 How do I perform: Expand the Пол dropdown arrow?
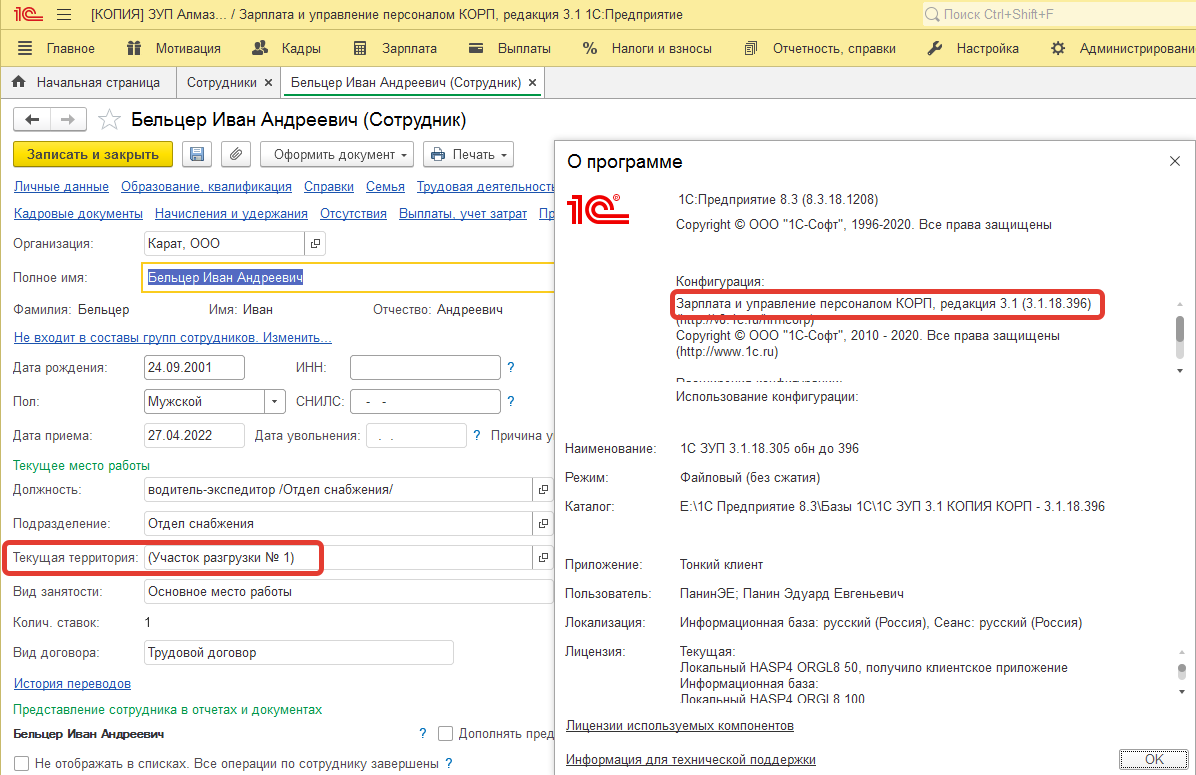coord(275,401)
